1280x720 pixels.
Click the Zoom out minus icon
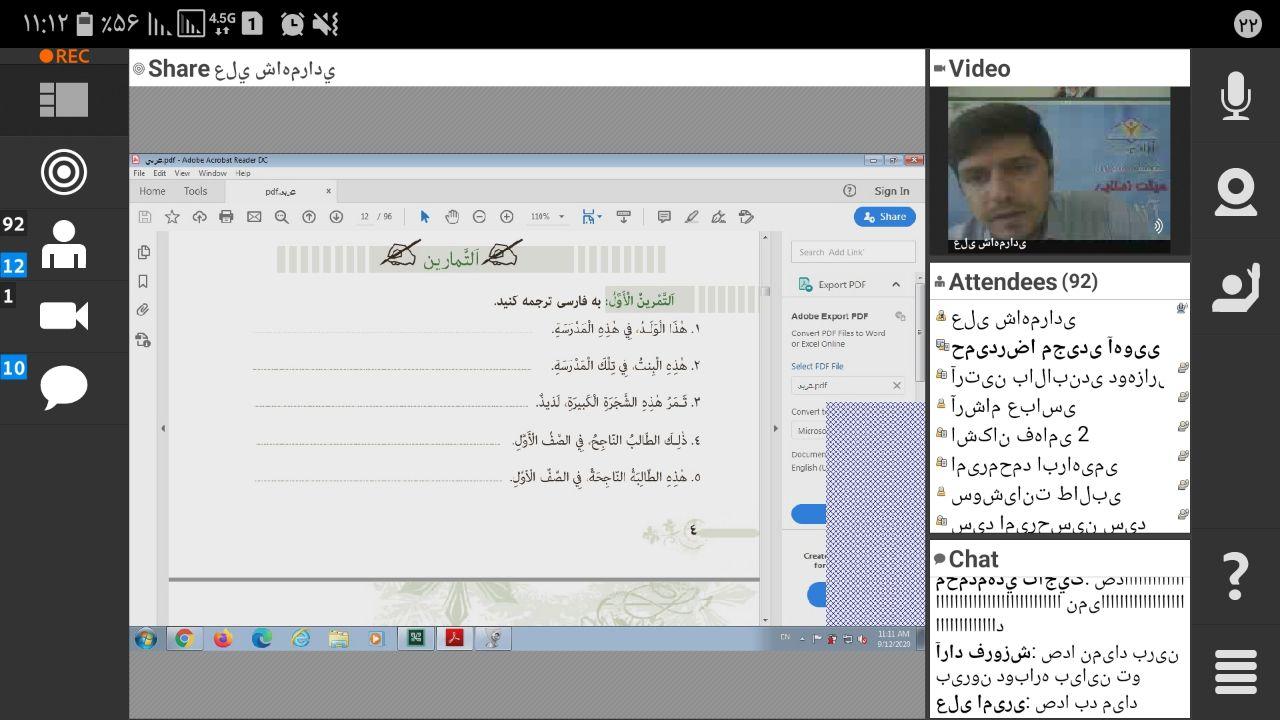coord(479,217)
